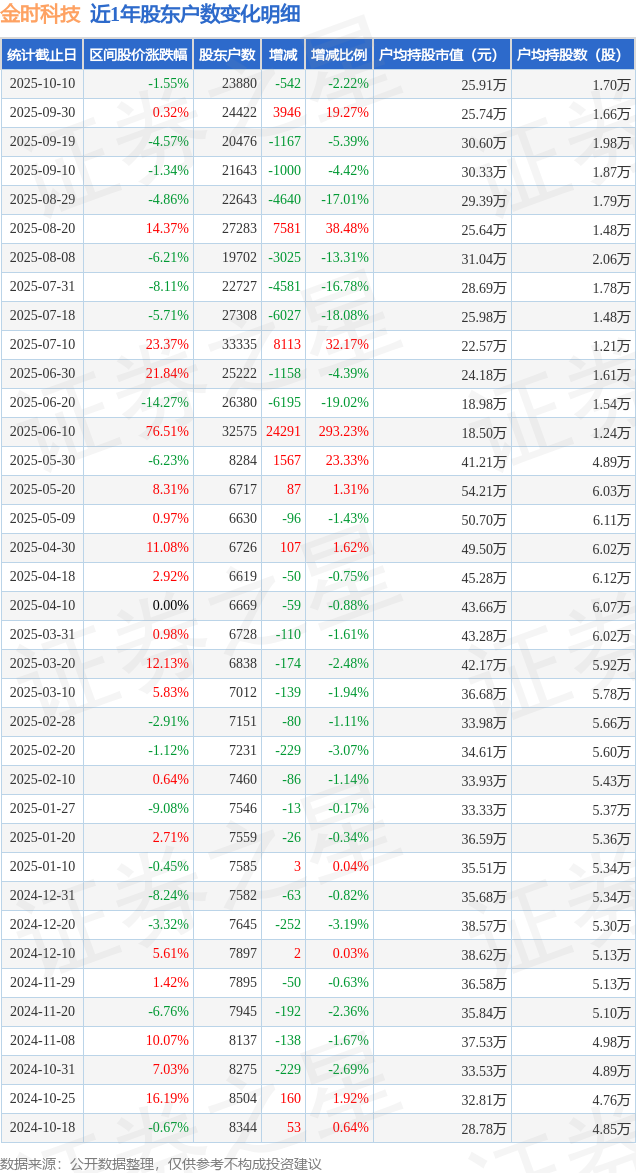Click the 户均持股数（股） column header
The height and width of the screenshot is (1173, 636).
click(x=572, y=55)
